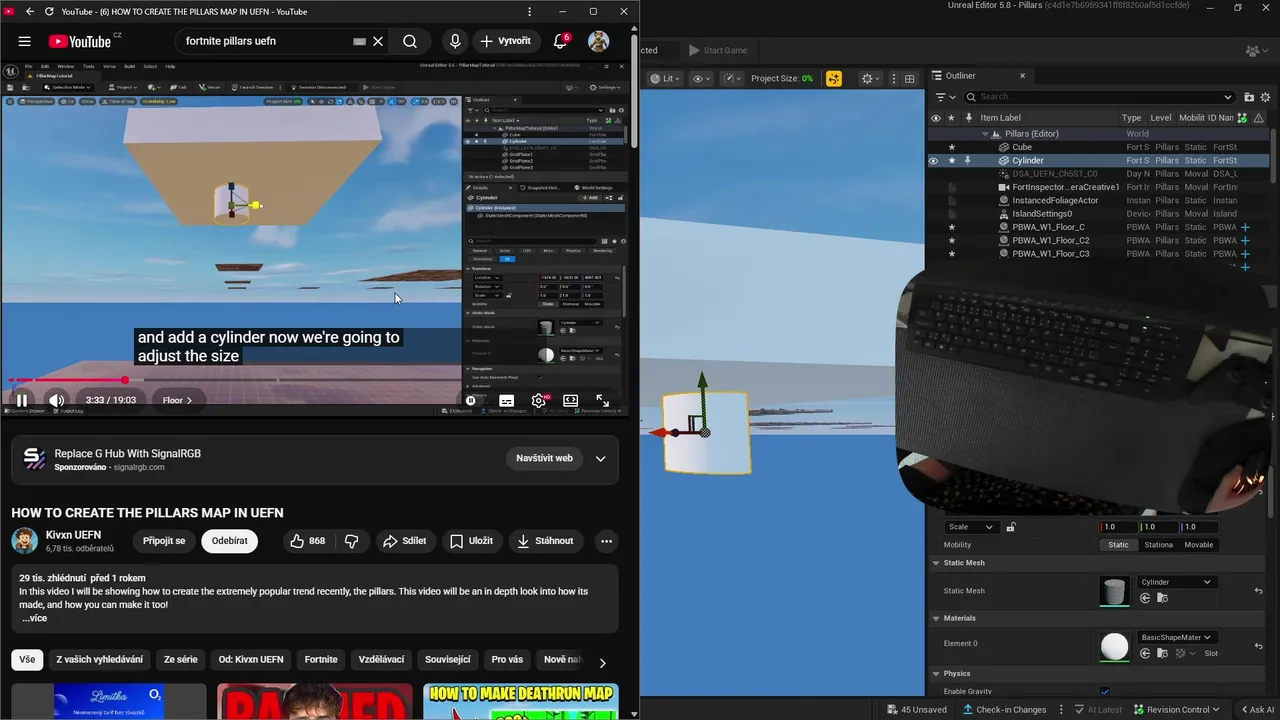
Task: Open Outliner settings gear
Action: (1266, 97)
